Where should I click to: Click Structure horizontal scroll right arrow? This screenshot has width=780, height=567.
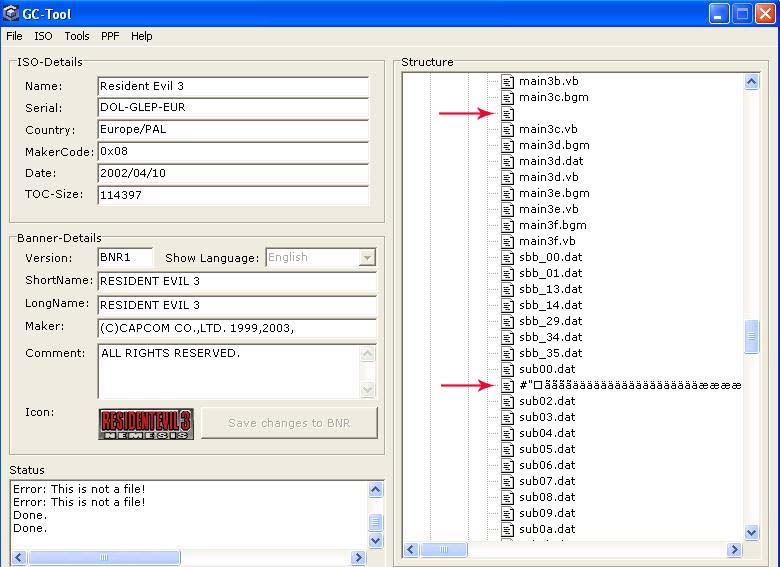coord(734,550)
